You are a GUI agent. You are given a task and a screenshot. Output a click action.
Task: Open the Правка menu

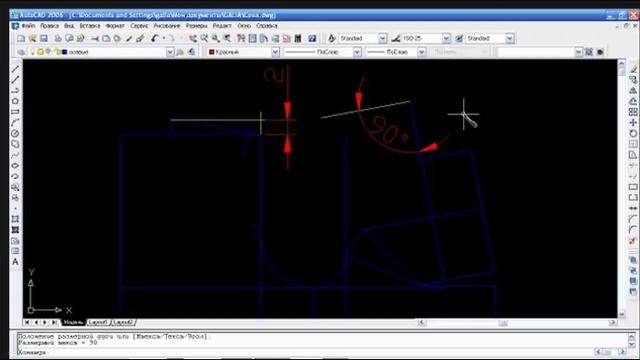[x=49, y=26]
